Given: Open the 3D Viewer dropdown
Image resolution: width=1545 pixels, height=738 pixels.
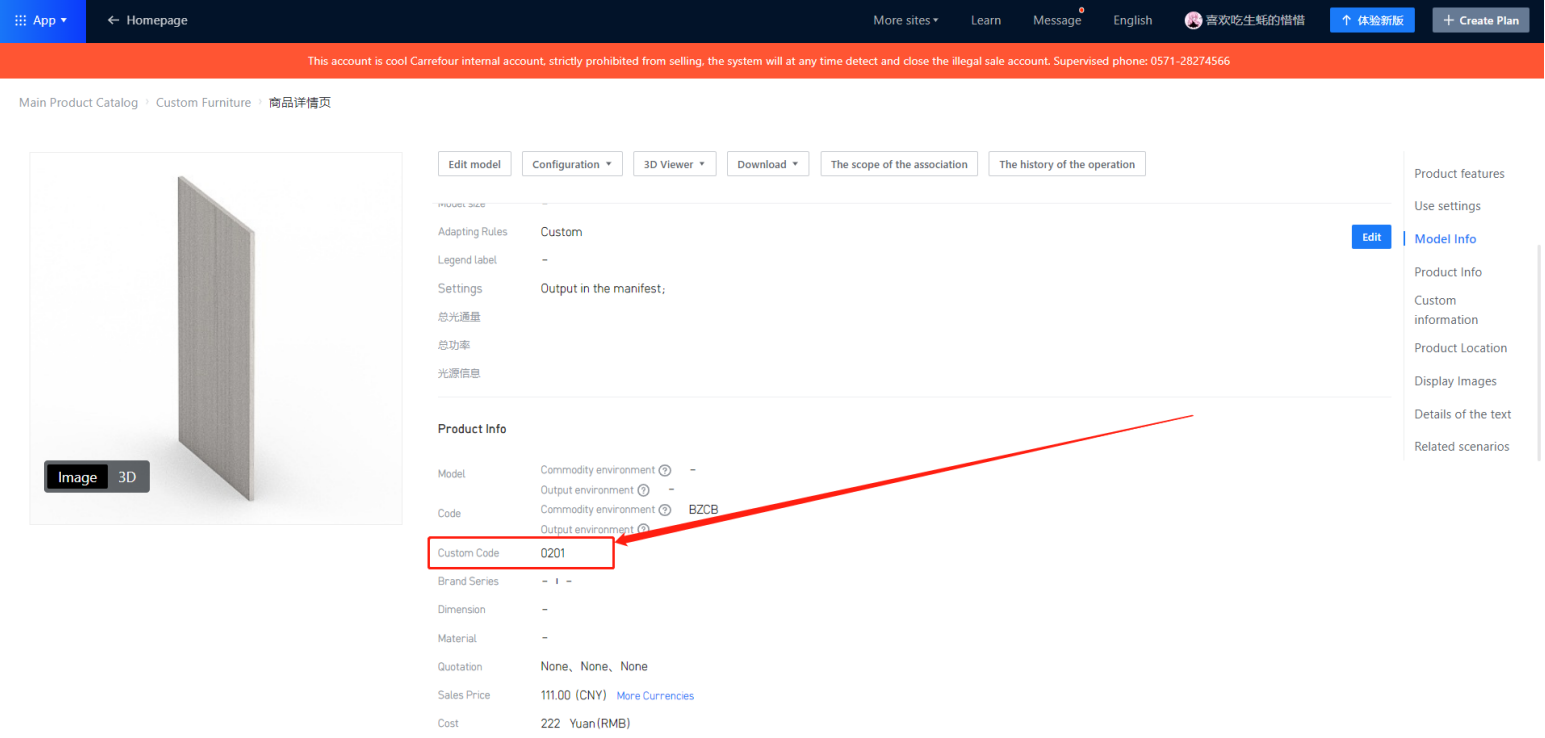Looking at the screenshot, I should 674,164.
